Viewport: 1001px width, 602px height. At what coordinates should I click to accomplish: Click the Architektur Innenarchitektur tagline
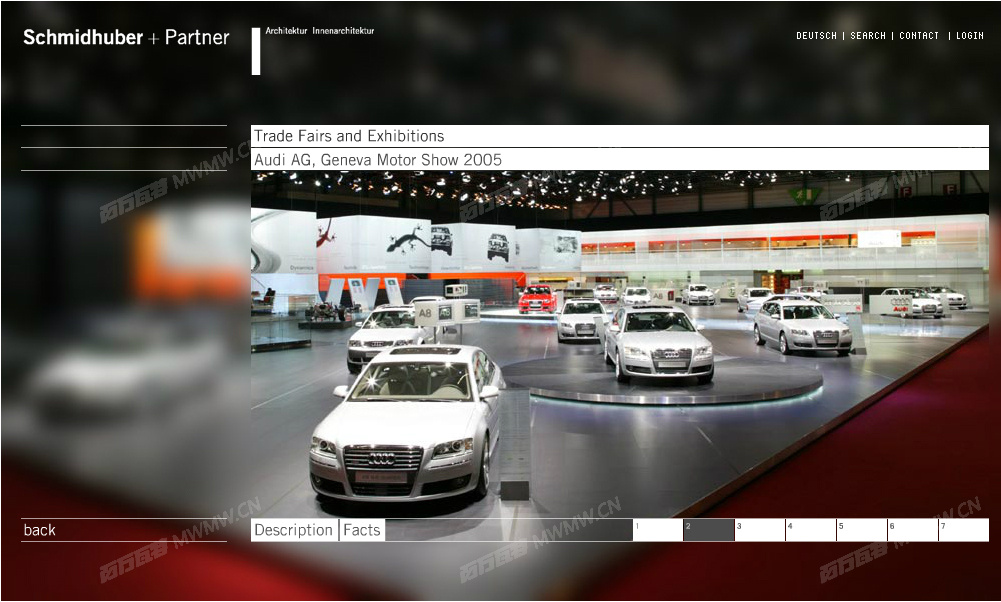(319, 31)
